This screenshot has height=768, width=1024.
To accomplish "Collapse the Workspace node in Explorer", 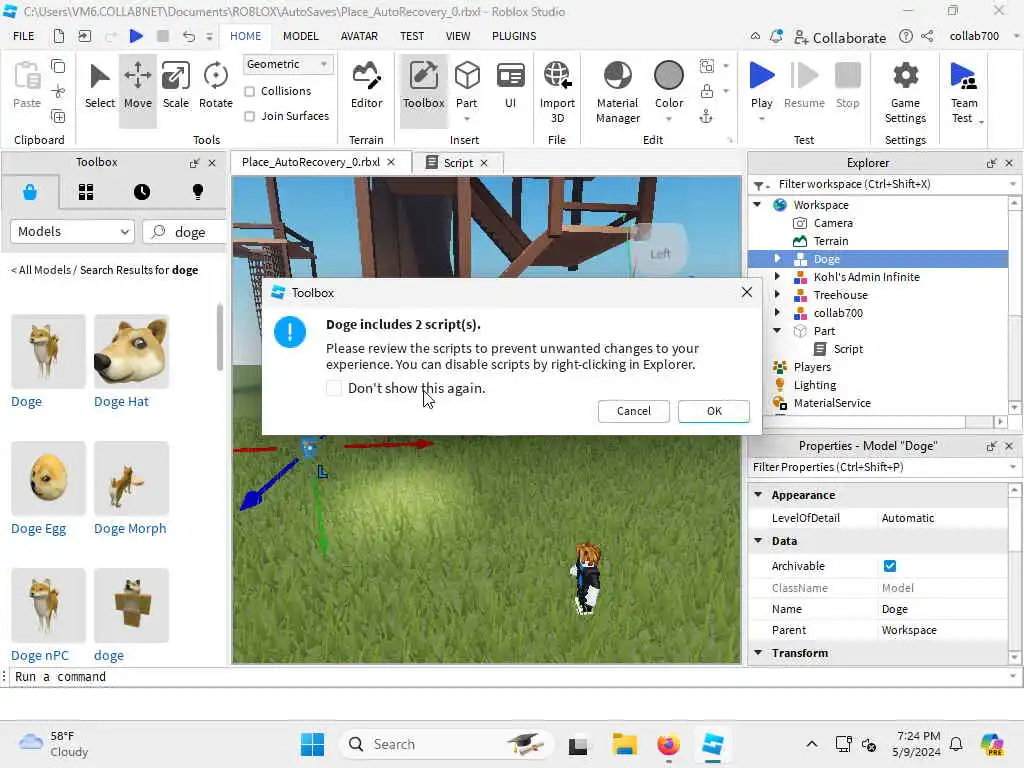I will (x=758, y=204).
